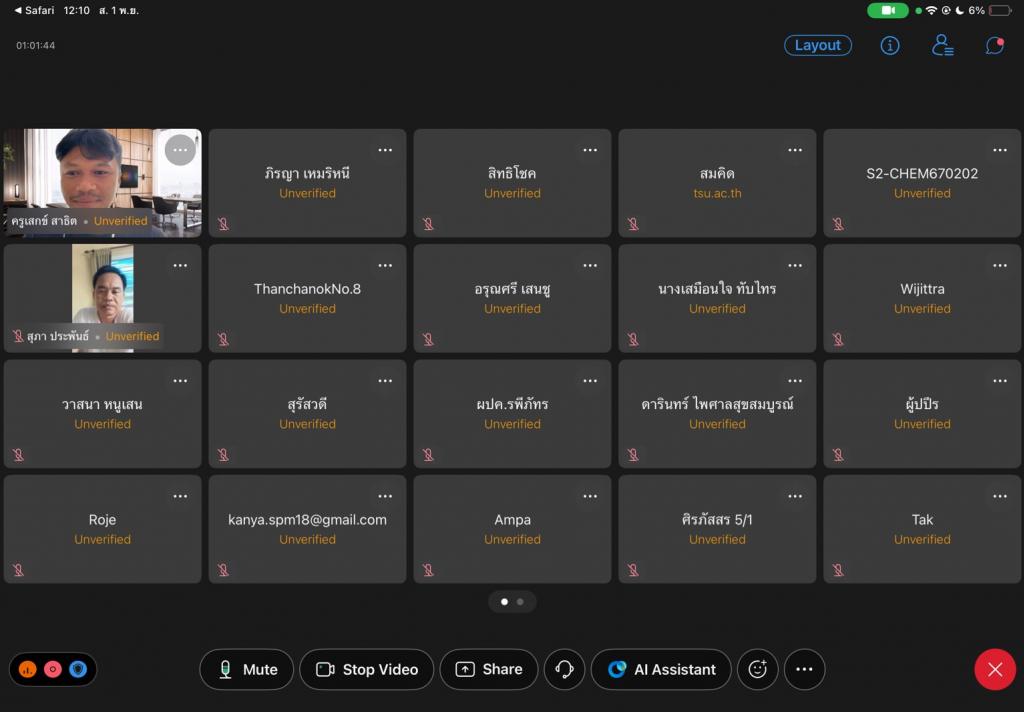This screenshot has height=712, width=1024.
Task: Leave the meeting with the red X button
Action: 994,670
